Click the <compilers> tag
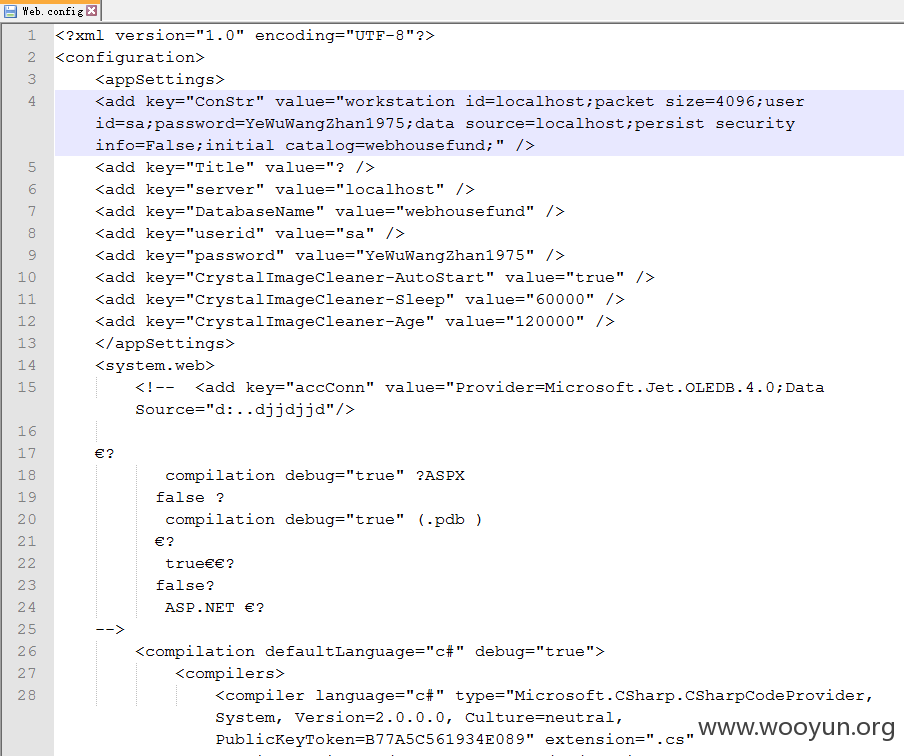Screen dimensions: 904x756 pyautogui.click(x=230, y=674)
